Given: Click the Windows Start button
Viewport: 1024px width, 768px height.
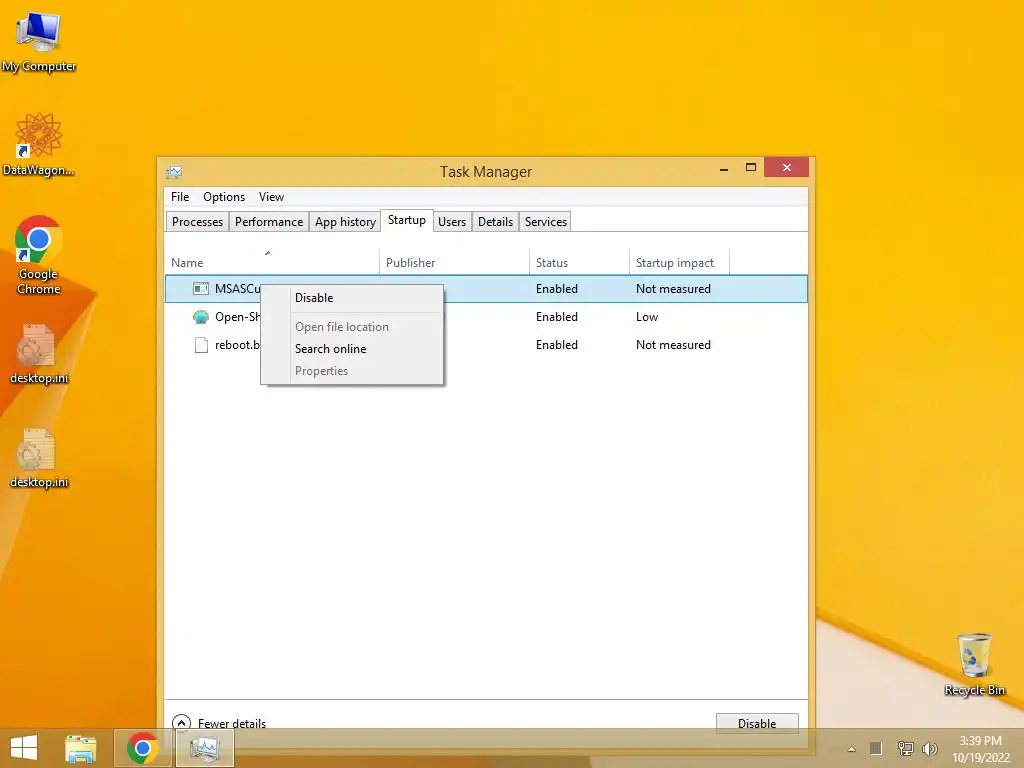Looking at the screenshot, I should point(24,748).
